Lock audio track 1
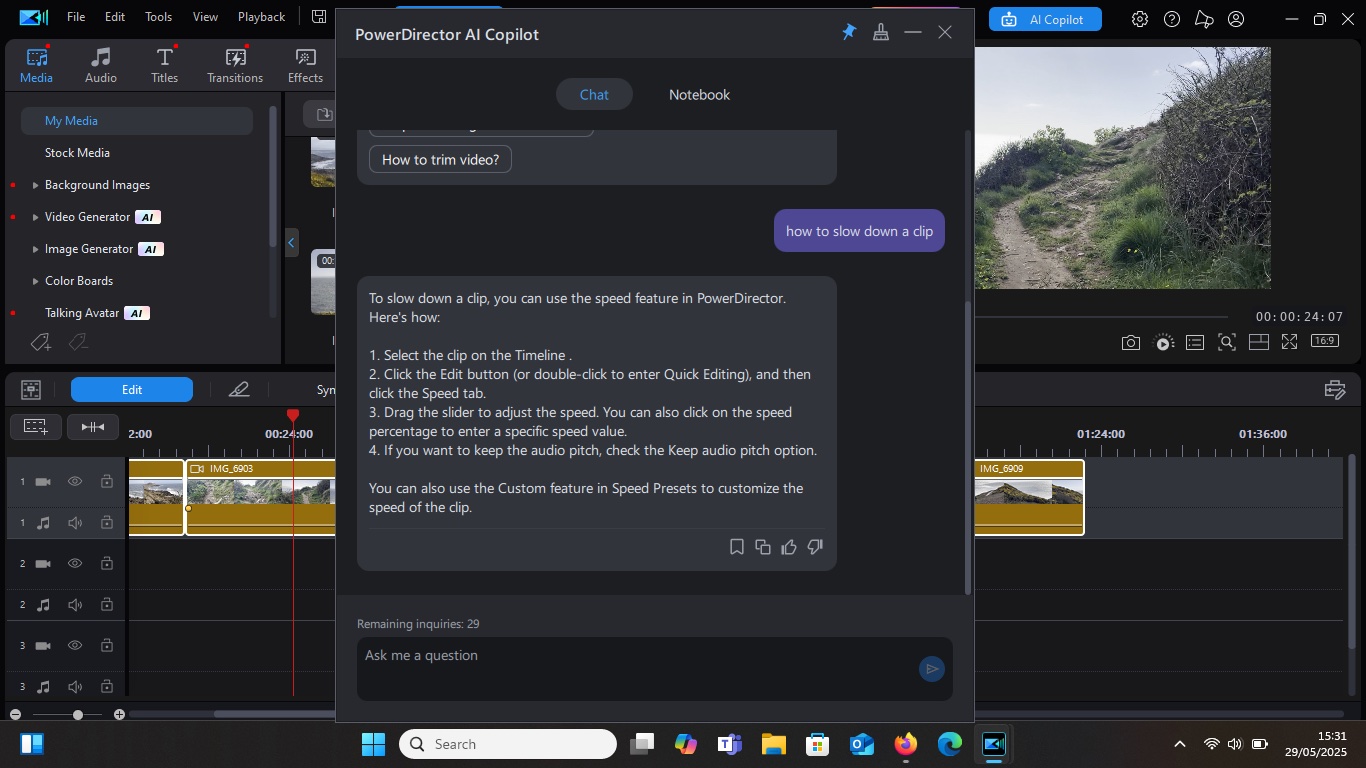The image size is (1366, 768). tap(106, 523)
